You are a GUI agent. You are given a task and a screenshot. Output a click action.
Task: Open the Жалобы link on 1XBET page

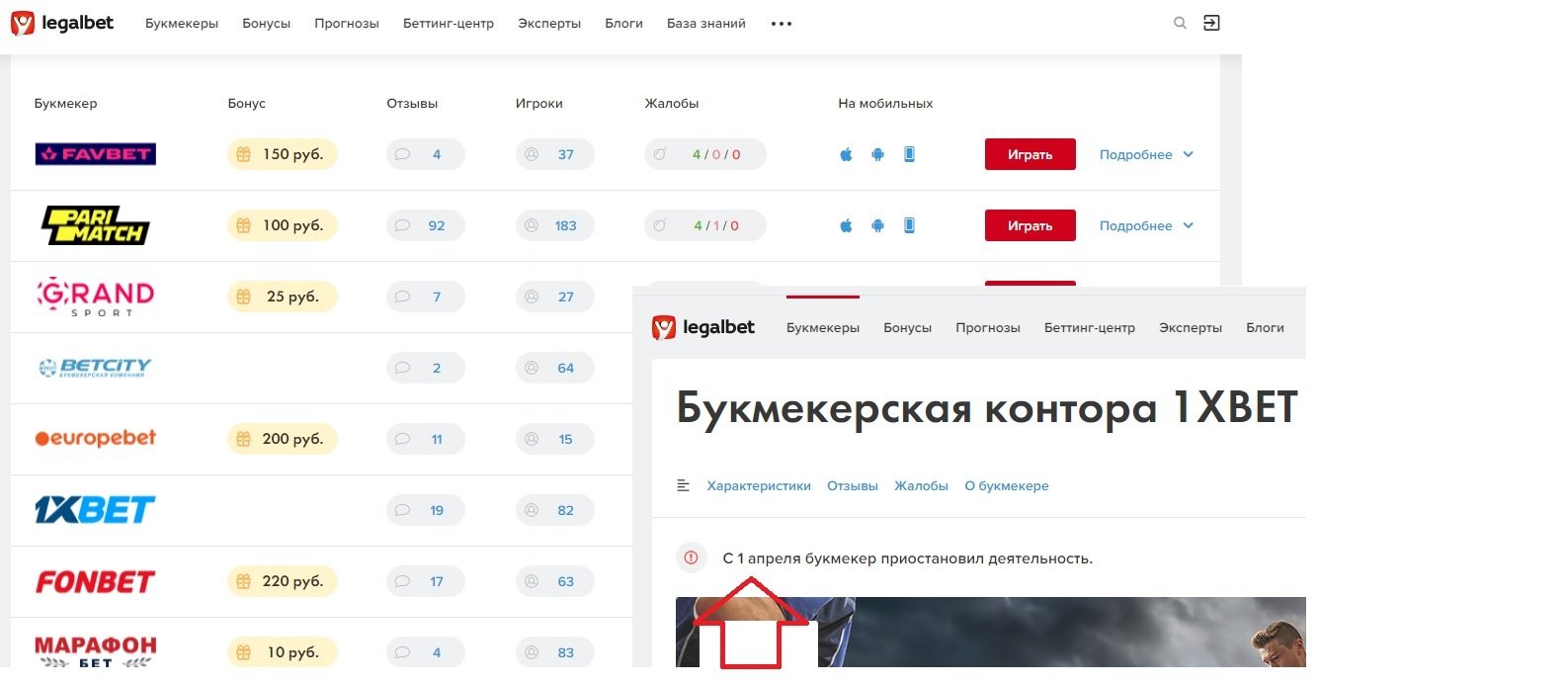(921, 485)
